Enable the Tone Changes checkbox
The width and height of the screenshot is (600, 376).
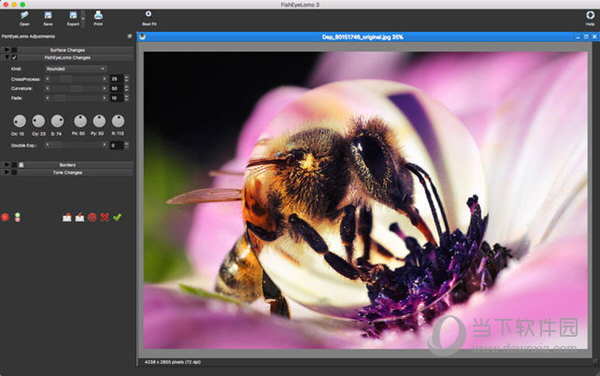coord(14,173)
